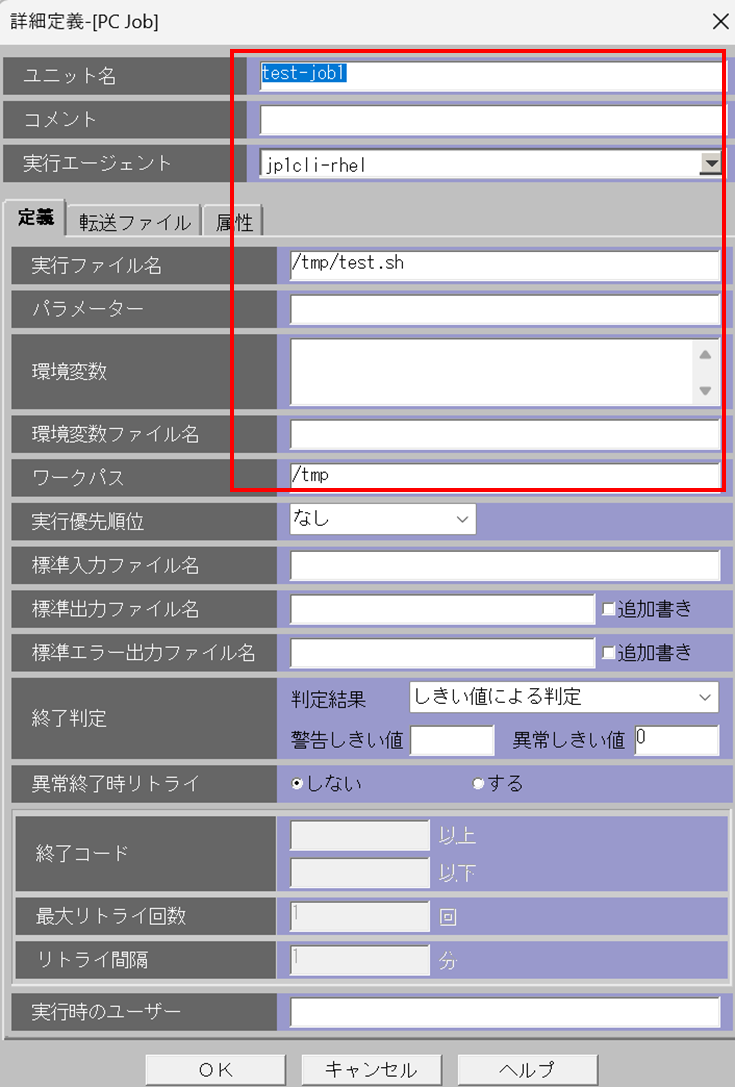Select the する retry radio button
This screenshot has height=1087, width=735.
[x=478, y=784]
